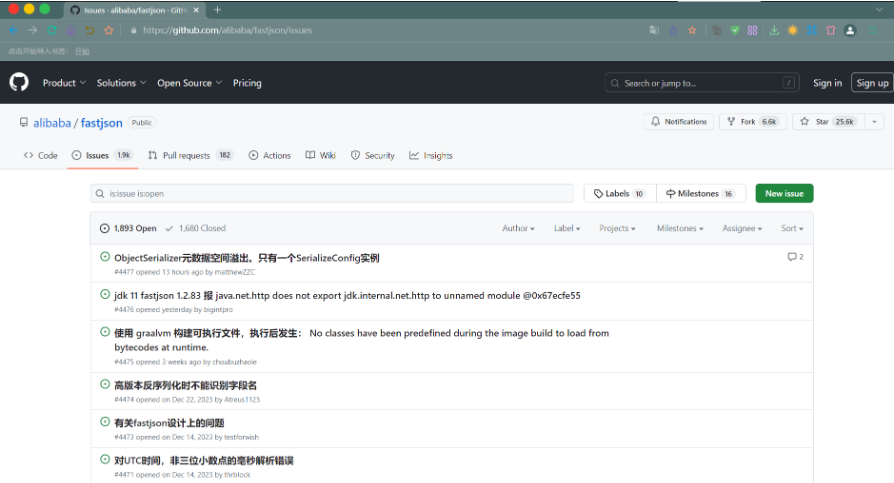Click the green shield ad-block icon
This screenshot has height=483, width=894.
pyautogui.click(x=735, y=30)
